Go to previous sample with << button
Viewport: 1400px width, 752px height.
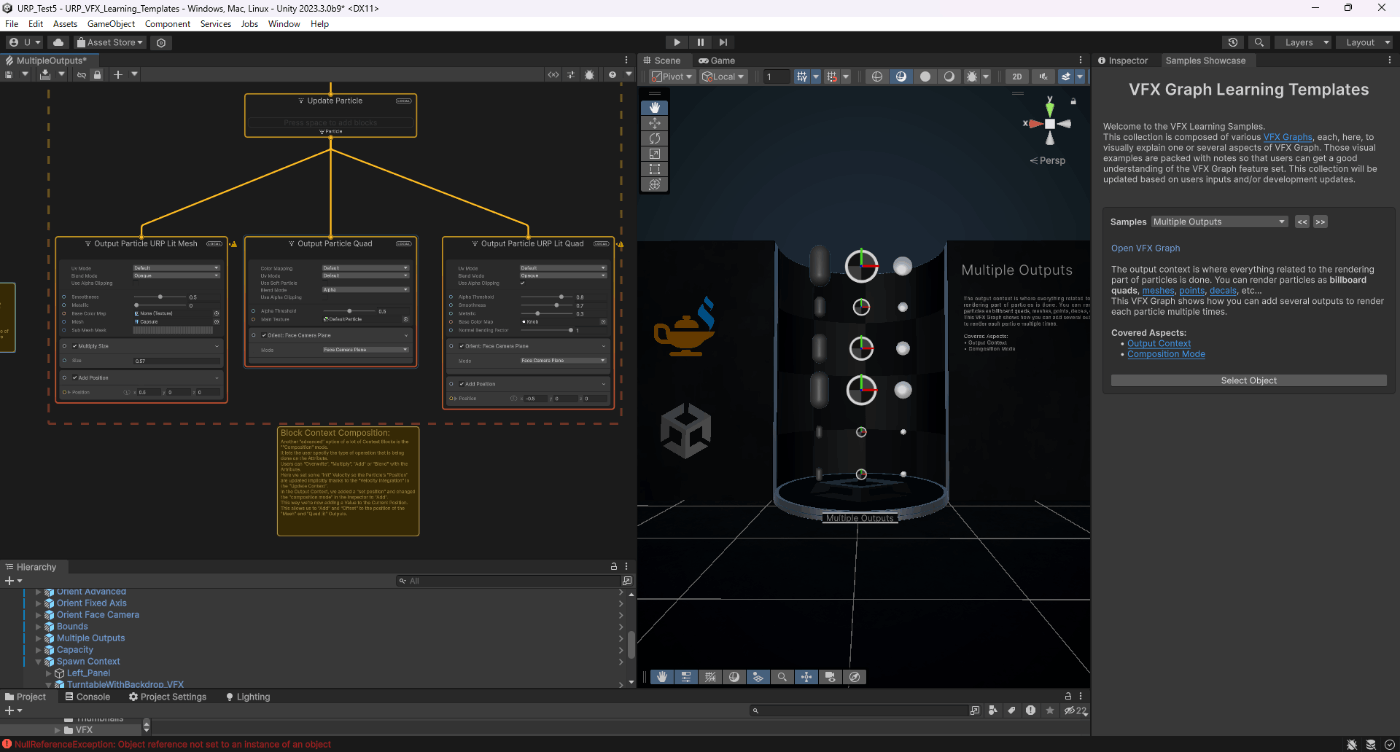click(1302, 222)
